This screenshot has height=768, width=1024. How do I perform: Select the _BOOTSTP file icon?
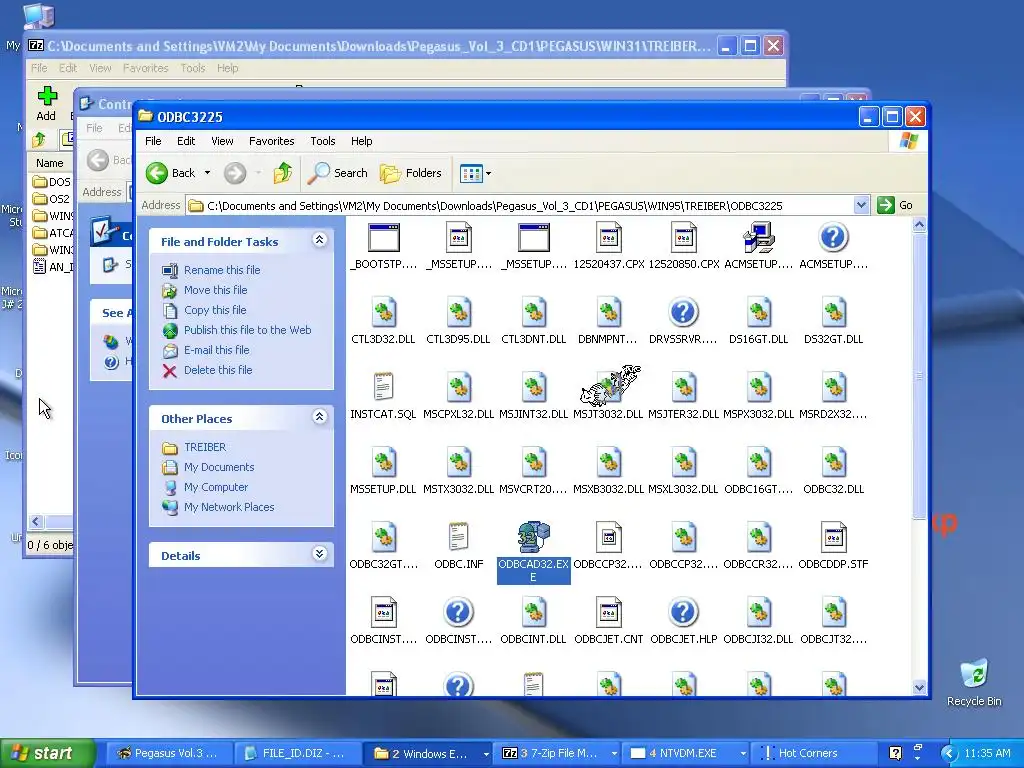coord(383,238)
